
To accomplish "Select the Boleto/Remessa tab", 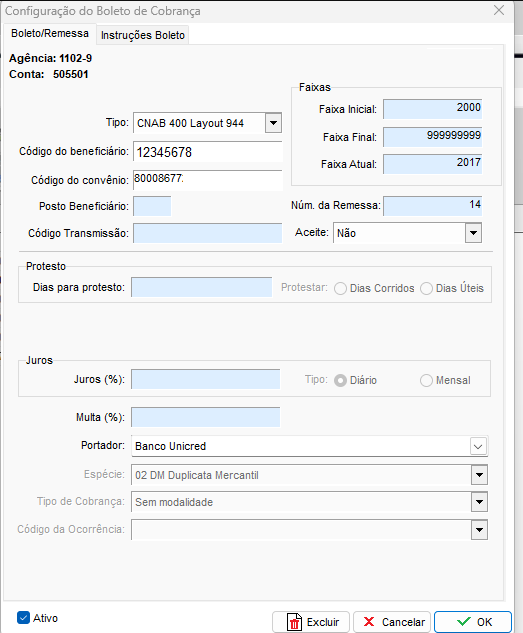I will click(50, 33).
